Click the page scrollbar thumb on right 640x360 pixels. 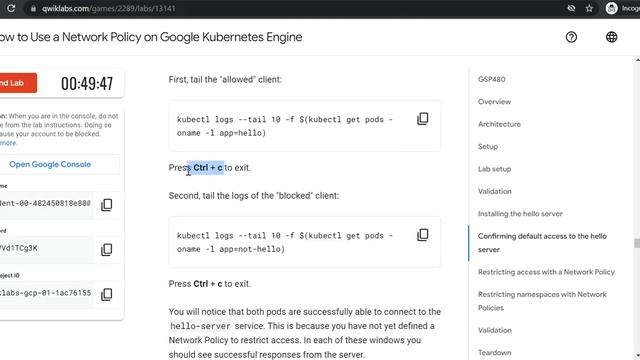pyautogui.click(x=637, y=243)
